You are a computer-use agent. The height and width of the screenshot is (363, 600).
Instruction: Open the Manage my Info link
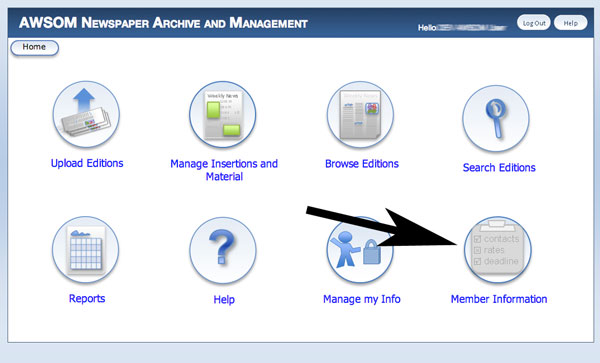click(362, 299)
